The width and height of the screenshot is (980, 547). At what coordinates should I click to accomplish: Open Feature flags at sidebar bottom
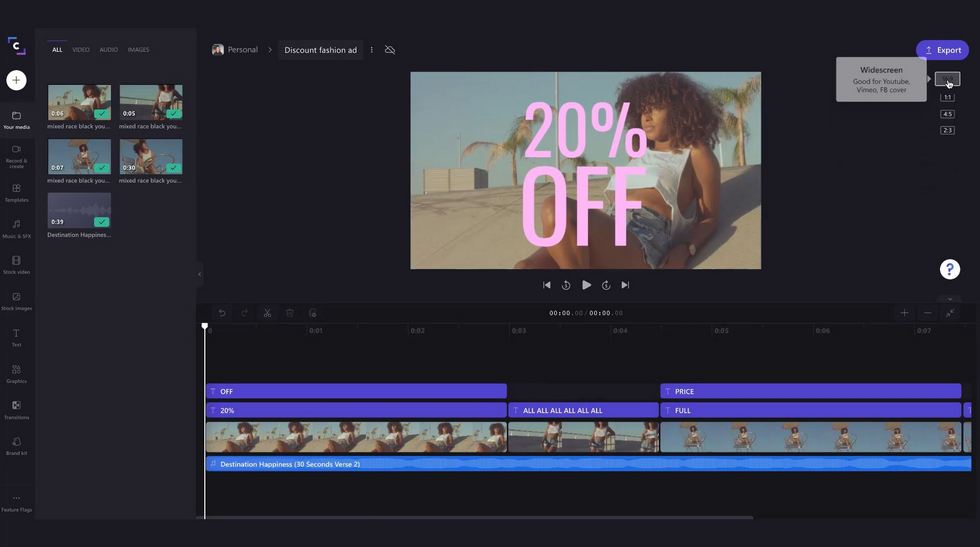click(x=16, y=503)
